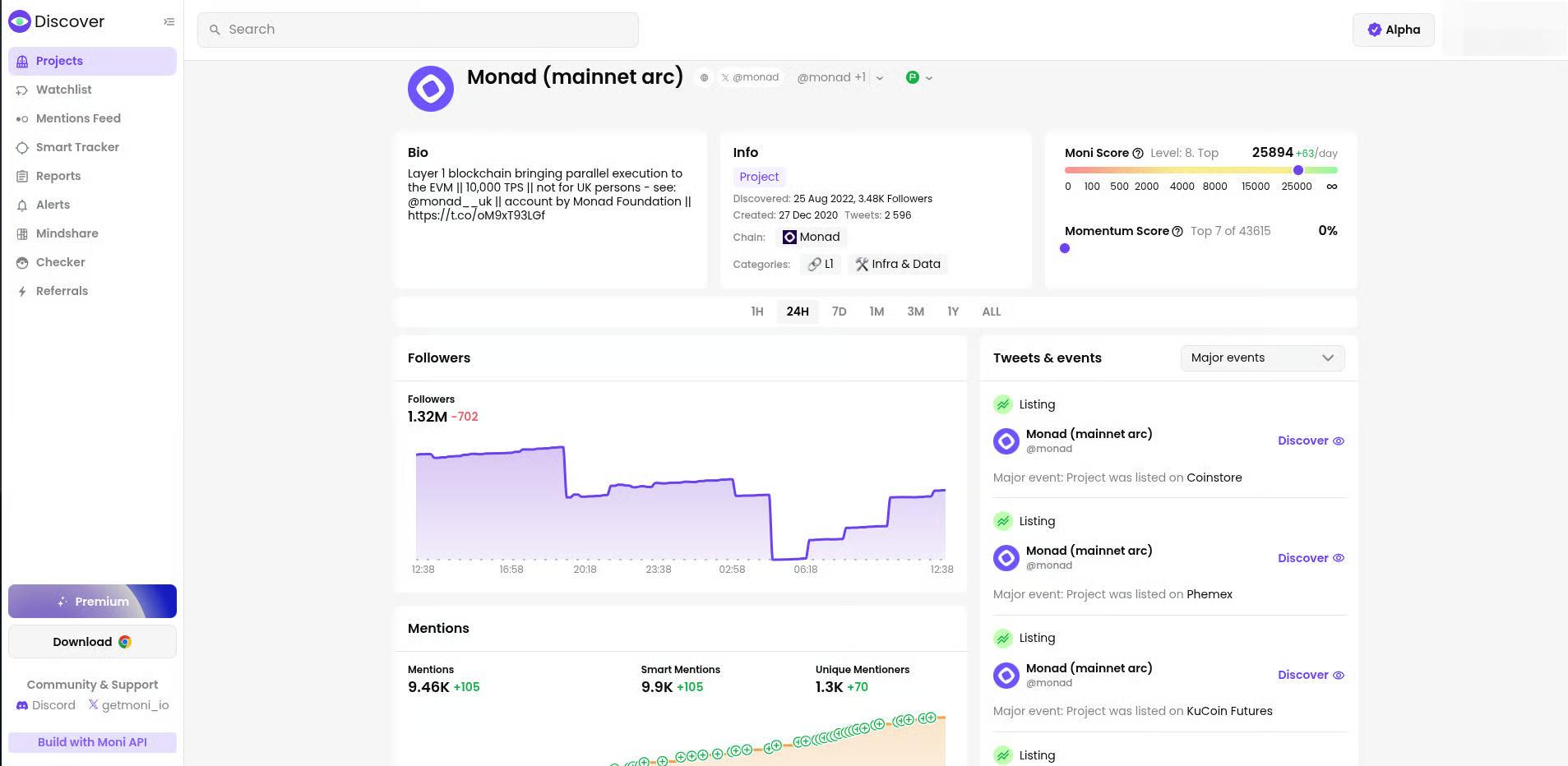Open Alerts from the sidebar
Screen dimensions: 1568x766
pyautogui.click(x=53, y=205)
